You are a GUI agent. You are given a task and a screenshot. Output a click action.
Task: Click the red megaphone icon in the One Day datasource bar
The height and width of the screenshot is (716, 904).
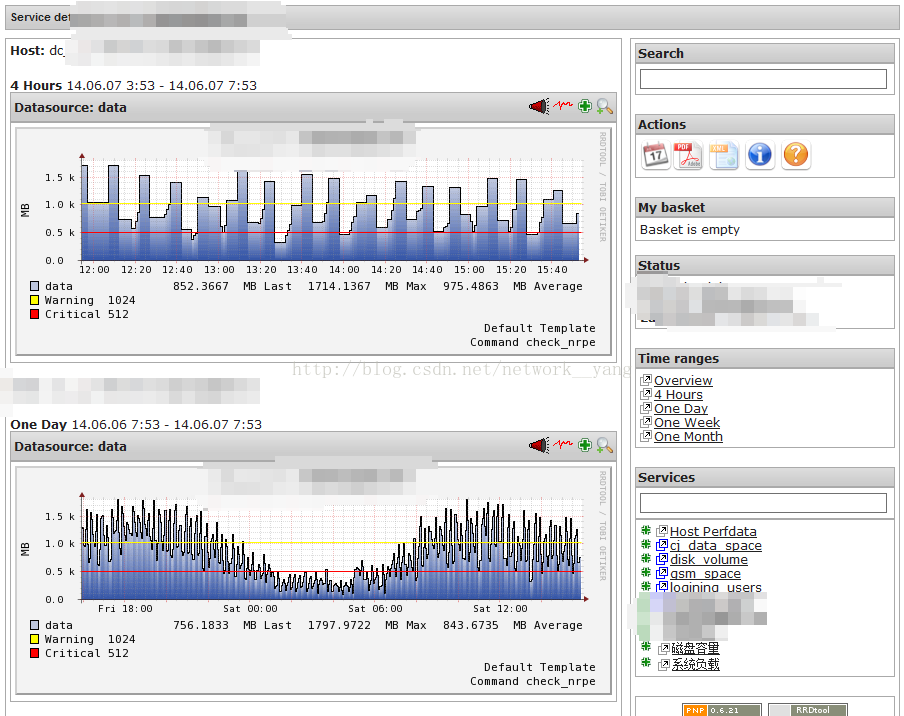[x=539, y=446]
